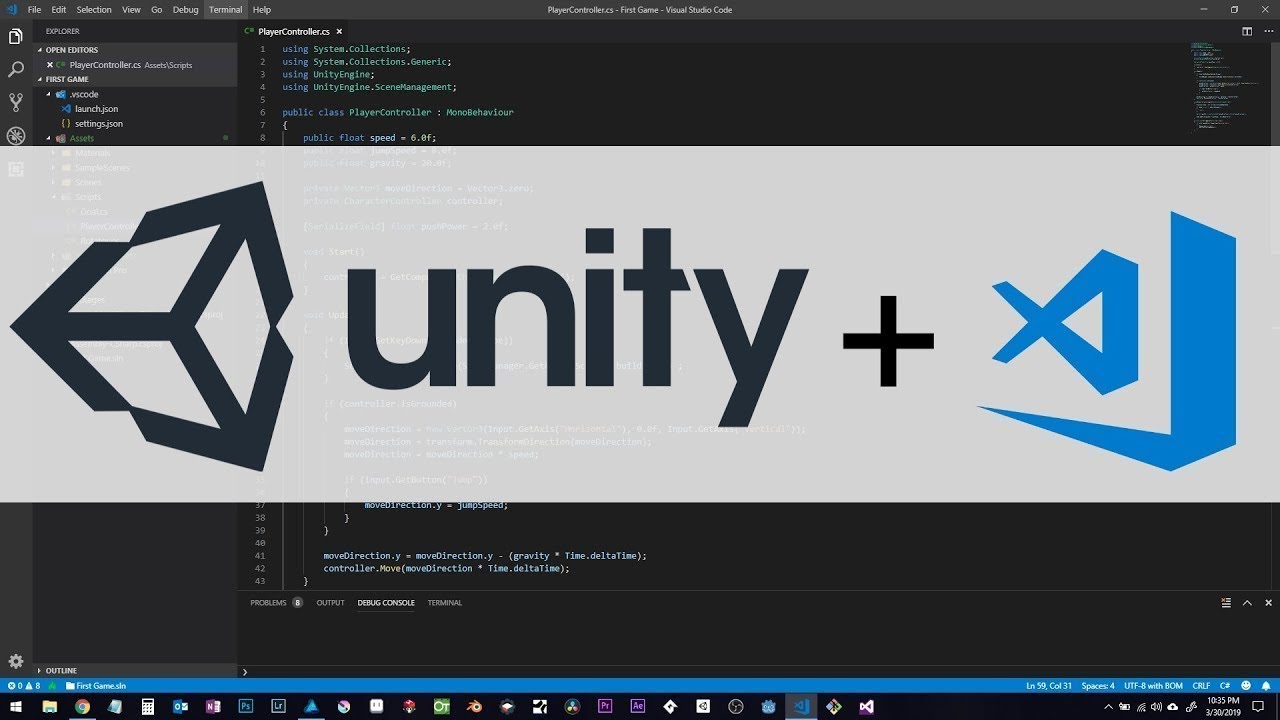Open the Selection menu

tap(94, 9)
